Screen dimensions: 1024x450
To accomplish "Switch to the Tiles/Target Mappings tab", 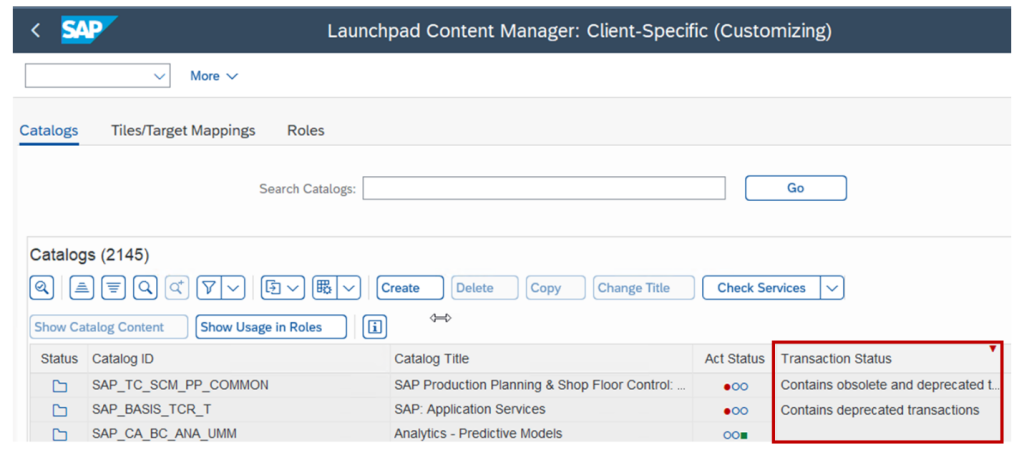I will point(183,130).
